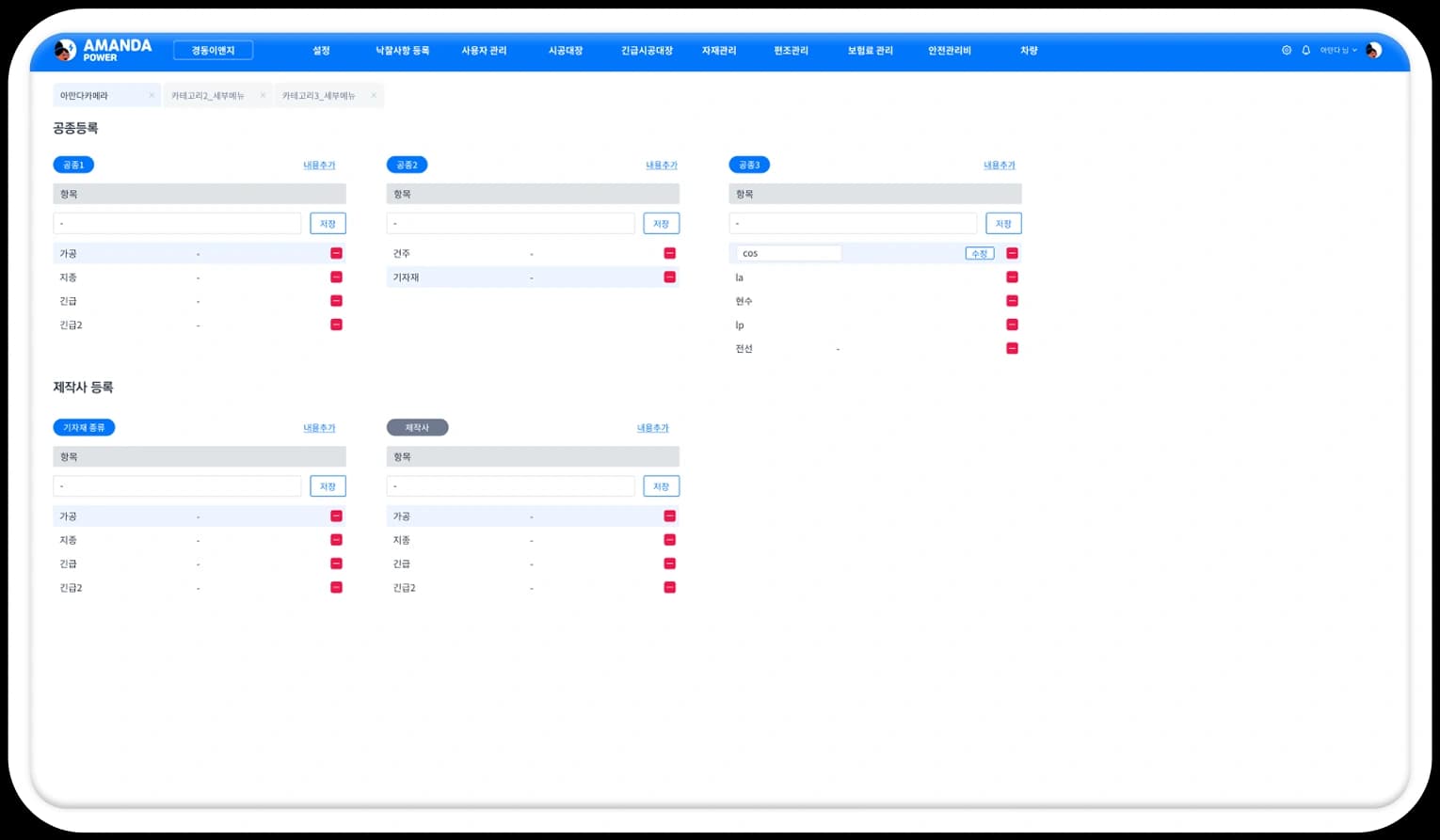Remove the 기자재 item in 공종2

click(x=669, y=277)
